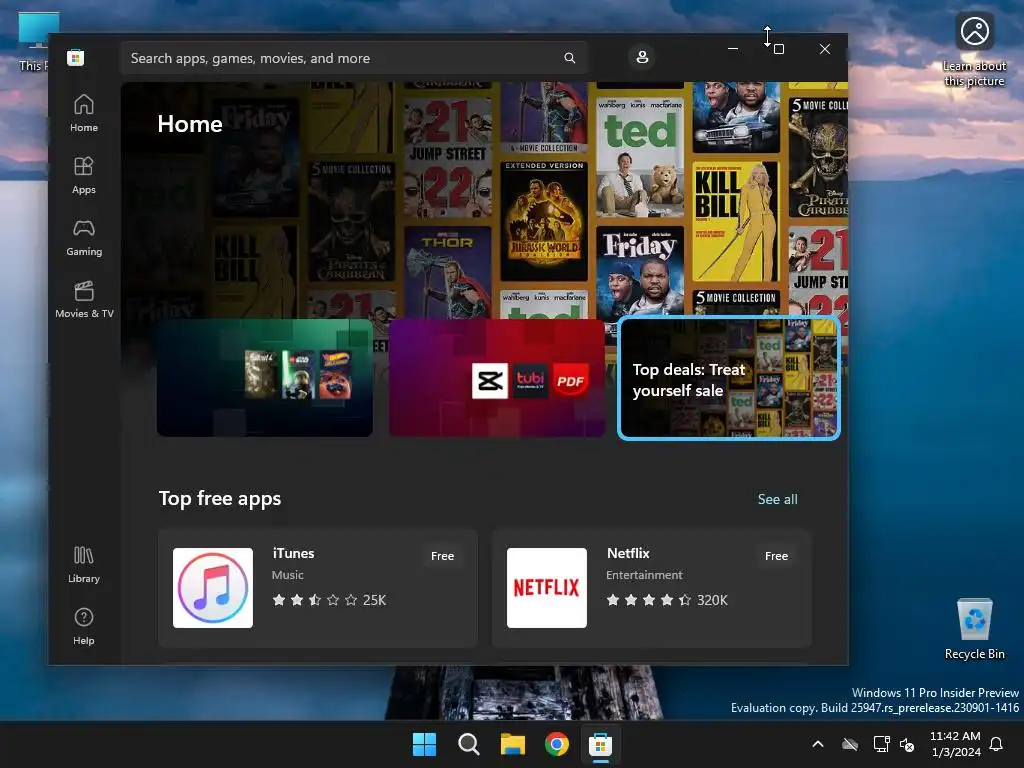The image size is (1024, 768).
Task: Click Learn about this picture desktop icon
Action: (974, 50)
